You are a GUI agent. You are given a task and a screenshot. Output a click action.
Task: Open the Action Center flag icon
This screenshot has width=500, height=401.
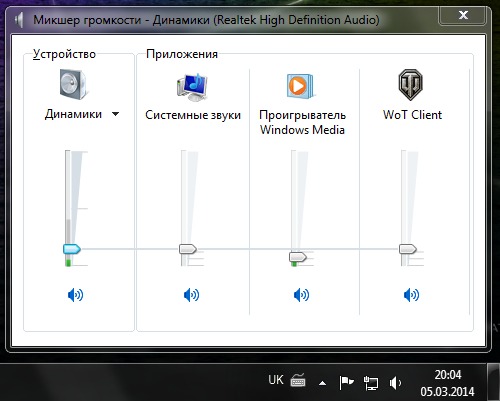click(346, 382)
